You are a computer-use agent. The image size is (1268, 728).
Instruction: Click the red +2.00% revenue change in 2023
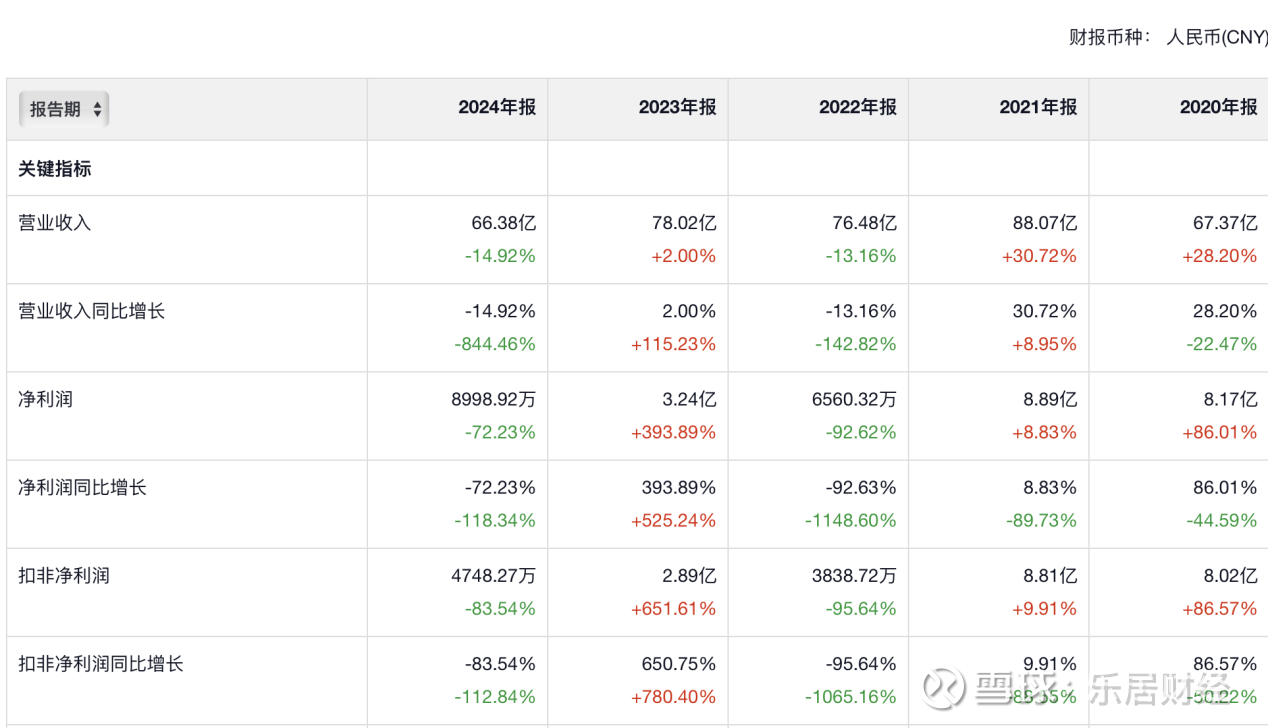point(684,256)
